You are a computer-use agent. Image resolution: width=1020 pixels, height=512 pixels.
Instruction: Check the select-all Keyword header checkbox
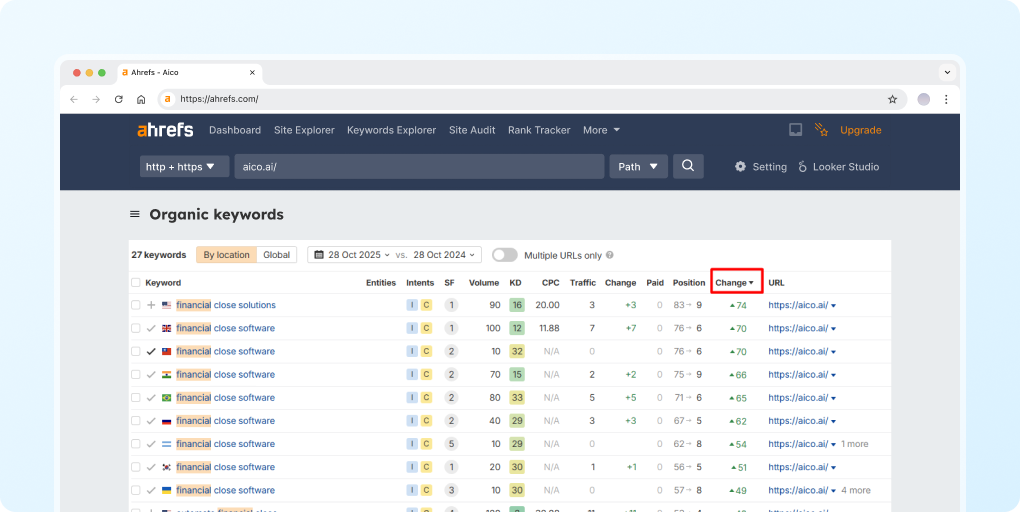point(136,283)
